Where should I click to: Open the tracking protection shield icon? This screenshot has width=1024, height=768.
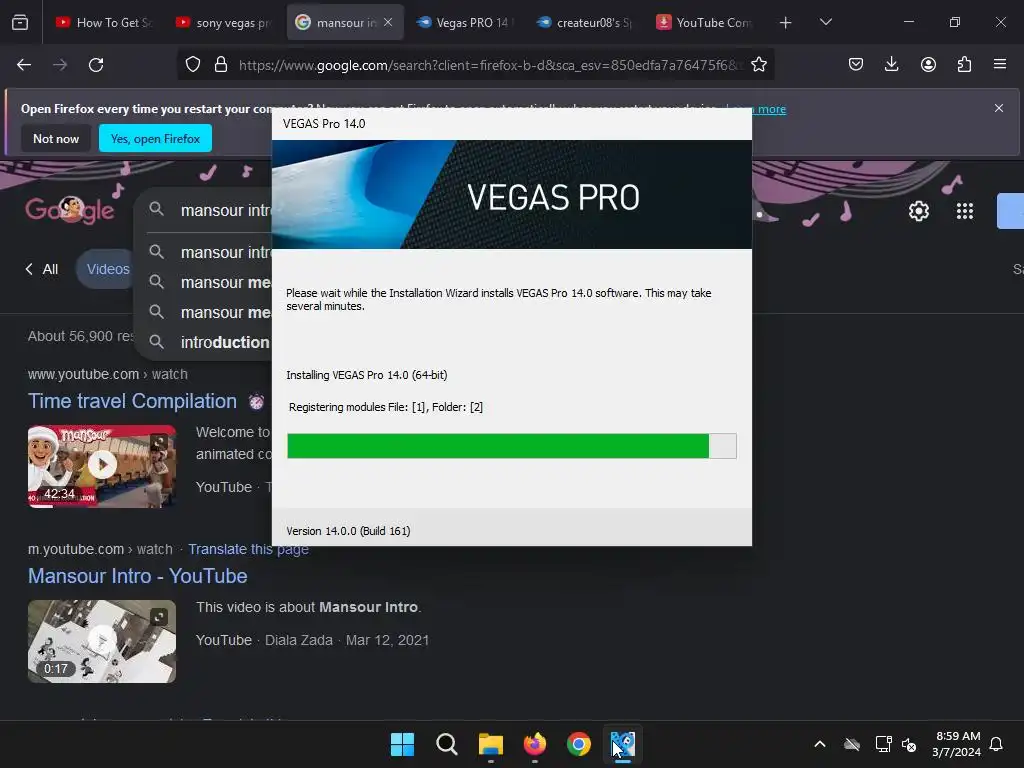coord(193,65)
